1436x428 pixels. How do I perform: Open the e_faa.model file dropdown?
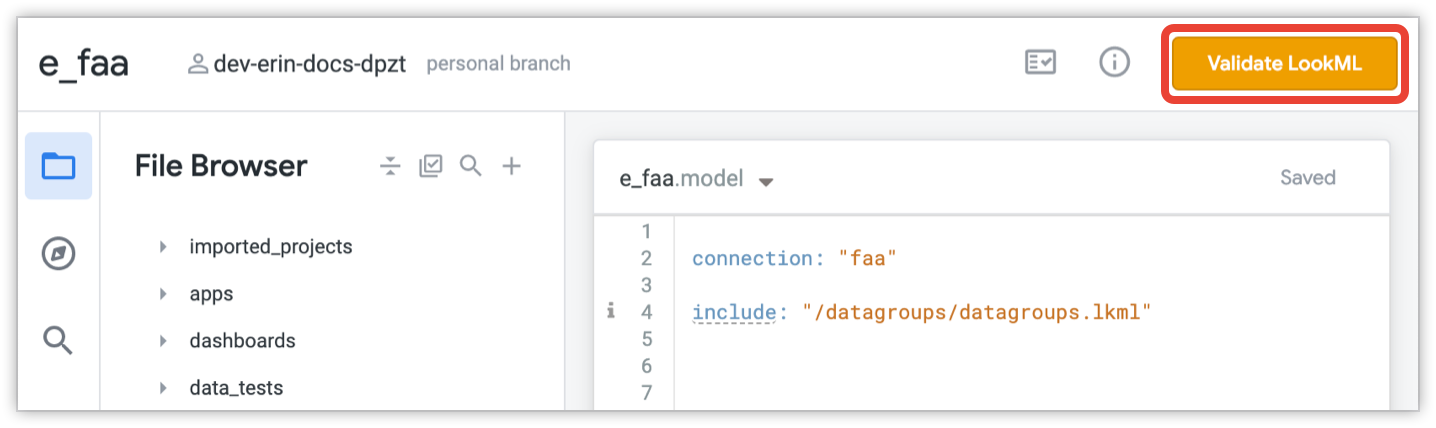[x=767, y=182]
